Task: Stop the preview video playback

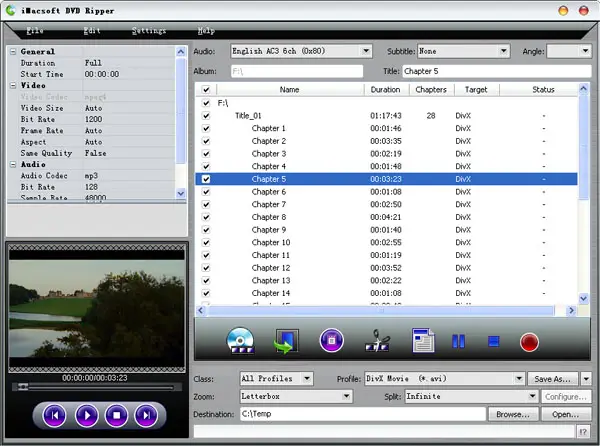Action: click(117, 415)
